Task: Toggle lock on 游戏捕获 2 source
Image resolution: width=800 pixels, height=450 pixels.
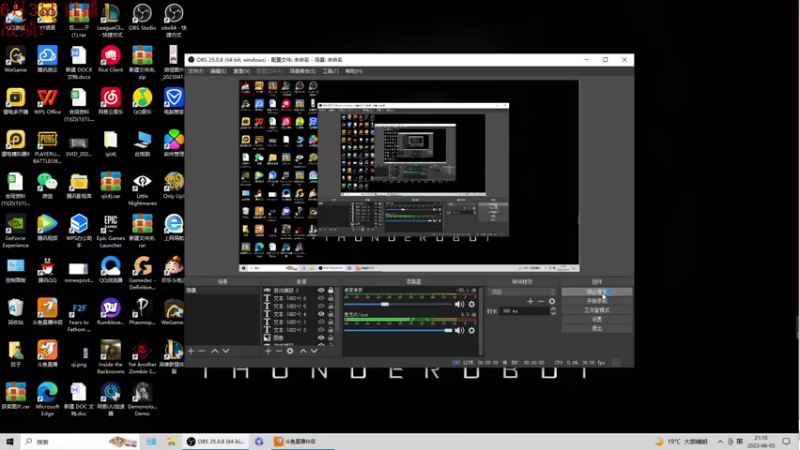Action: click(x=331, y=290)
